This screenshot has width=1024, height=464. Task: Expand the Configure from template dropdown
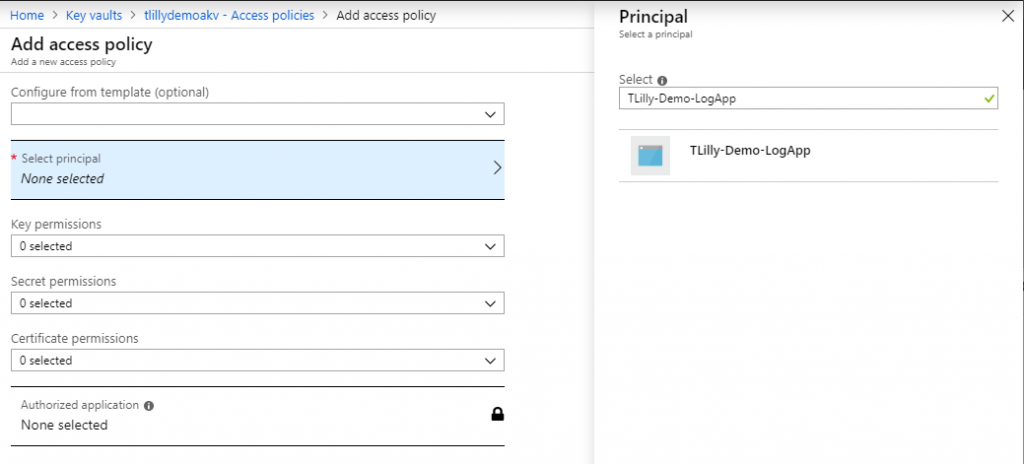257,114
